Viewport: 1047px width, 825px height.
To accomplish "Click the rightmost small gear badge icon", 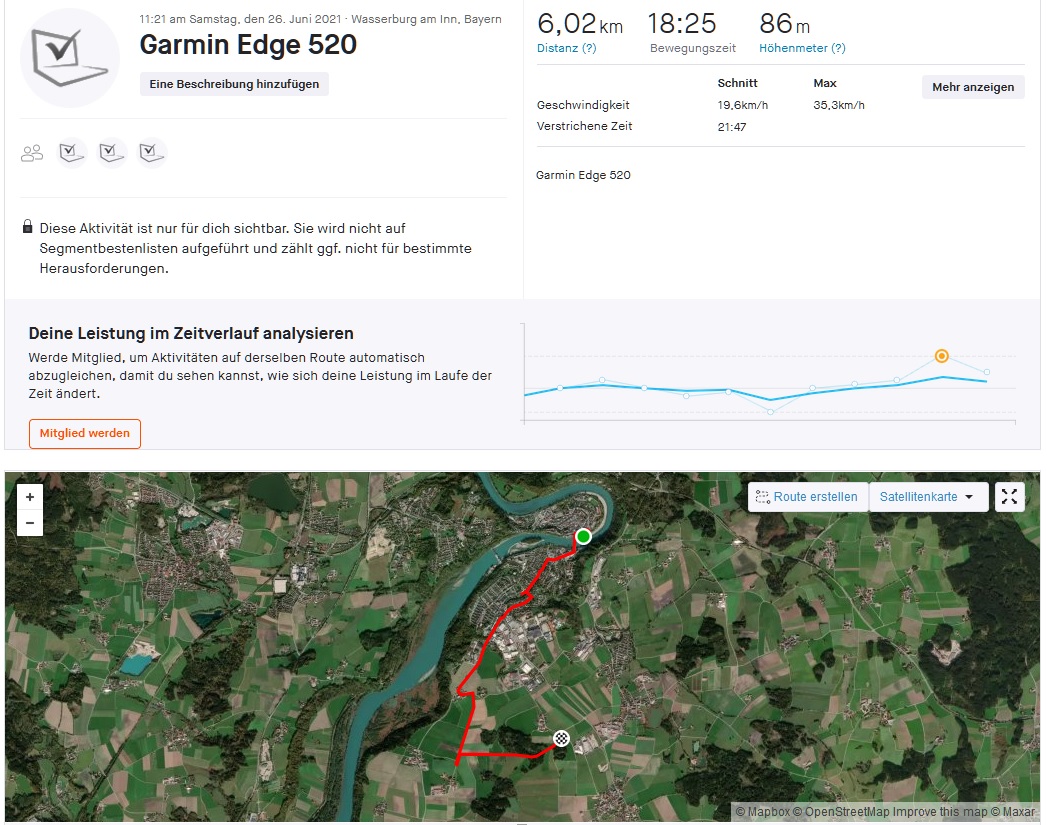I will pyautogui.click(x=151, y=153).
